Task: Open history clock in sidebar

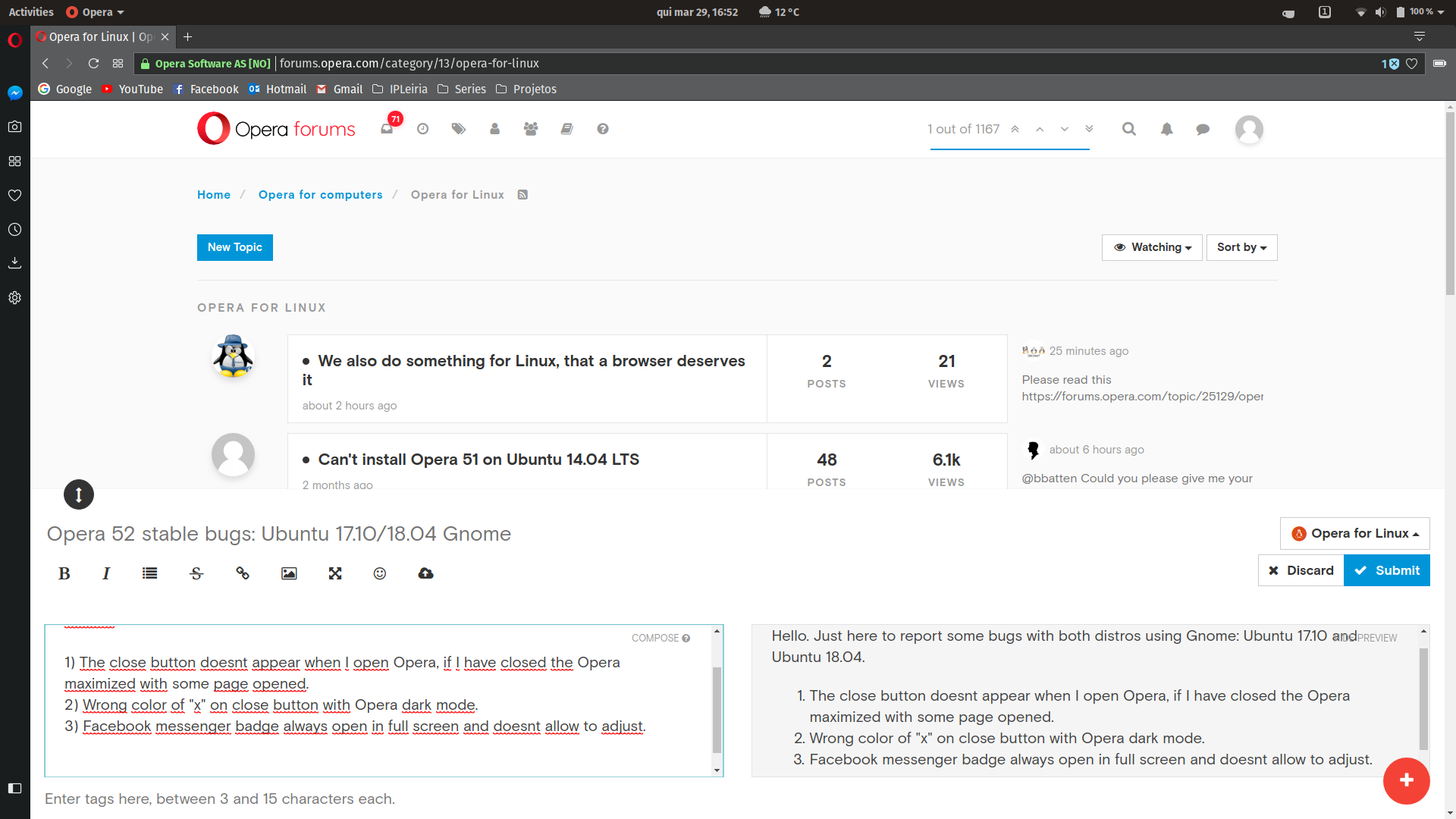Action: [14, 229]
